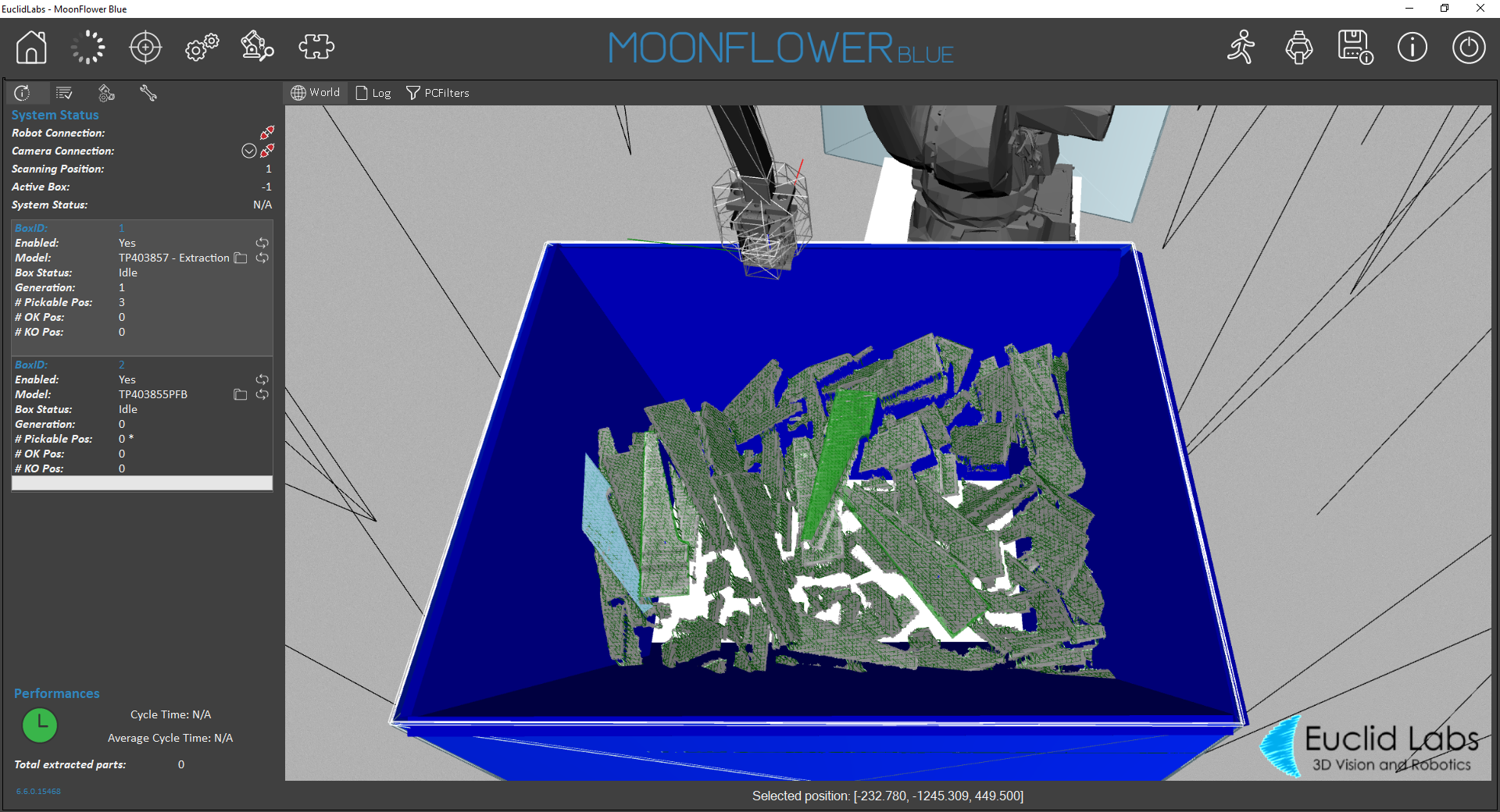Toggle Enabled state for Box 1

pos(262,243)
